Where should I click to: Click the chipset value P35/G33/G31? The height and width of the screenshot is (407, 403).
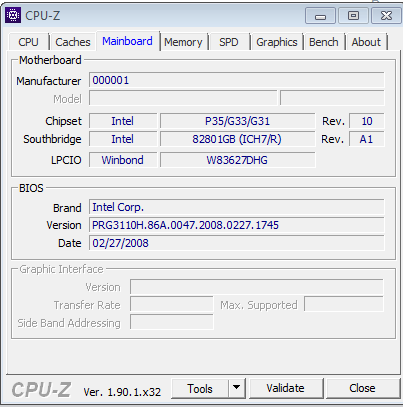point(237,121)
